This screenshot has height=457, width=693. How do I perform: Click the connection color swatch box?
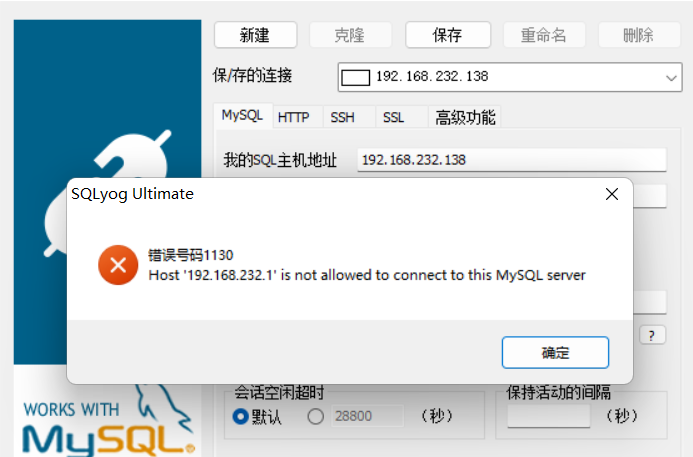click(x=356, y=78)
